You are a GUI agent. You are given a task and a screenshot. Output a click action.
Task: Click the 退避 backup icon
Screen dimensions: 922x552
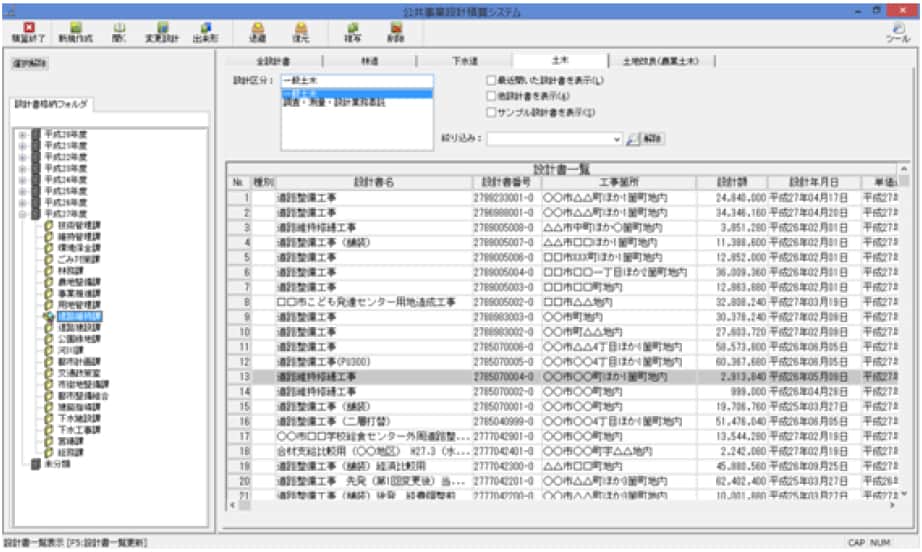coord(258,28)
